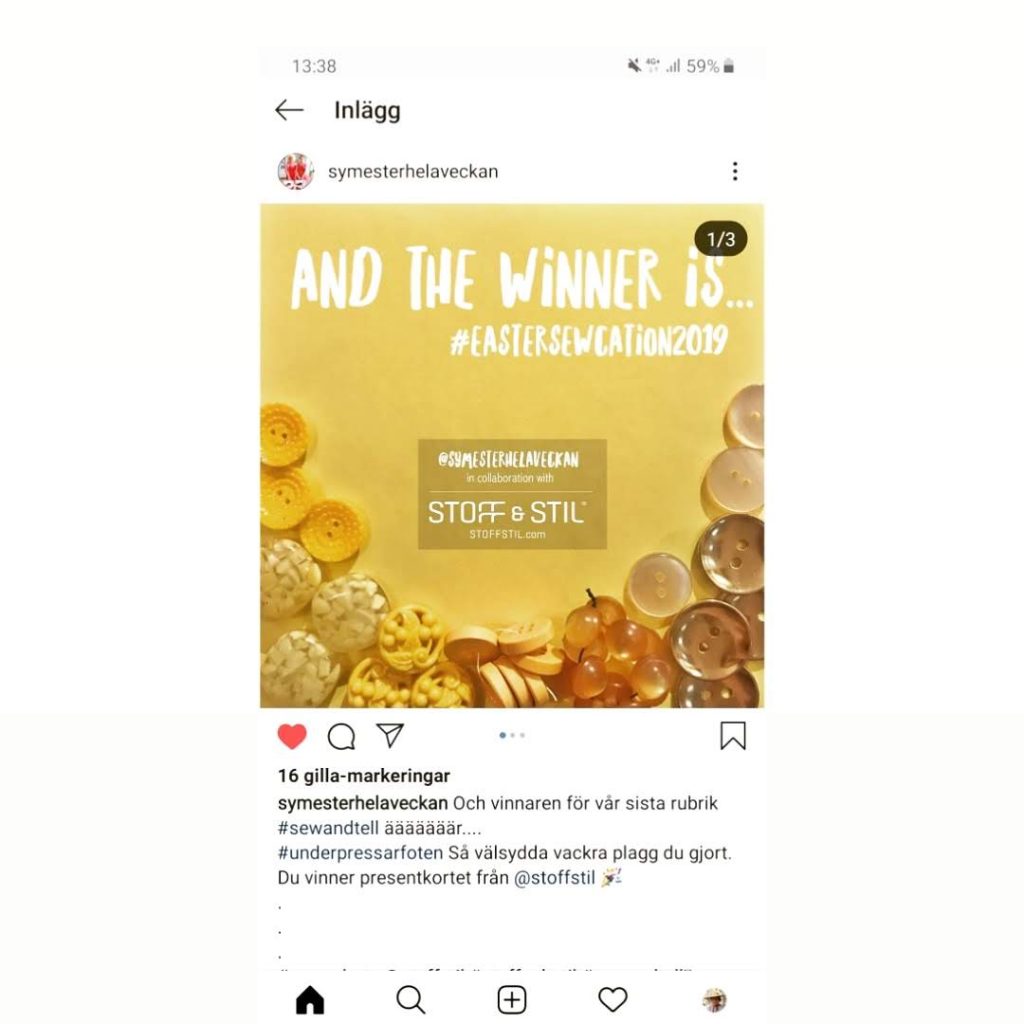Viewport: 1024px width, 1024px height.
Task: Create a new post with plus icon
Action: click(512, 1000)
